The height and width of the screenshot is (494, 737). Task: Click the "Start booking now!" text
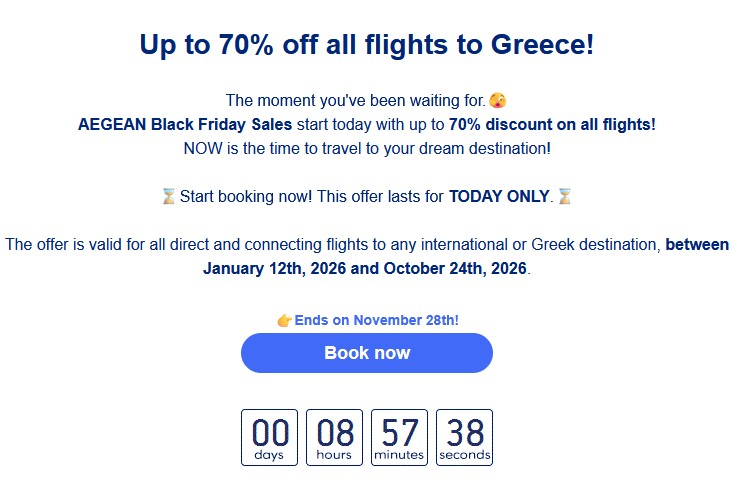(x=247, y=197)
